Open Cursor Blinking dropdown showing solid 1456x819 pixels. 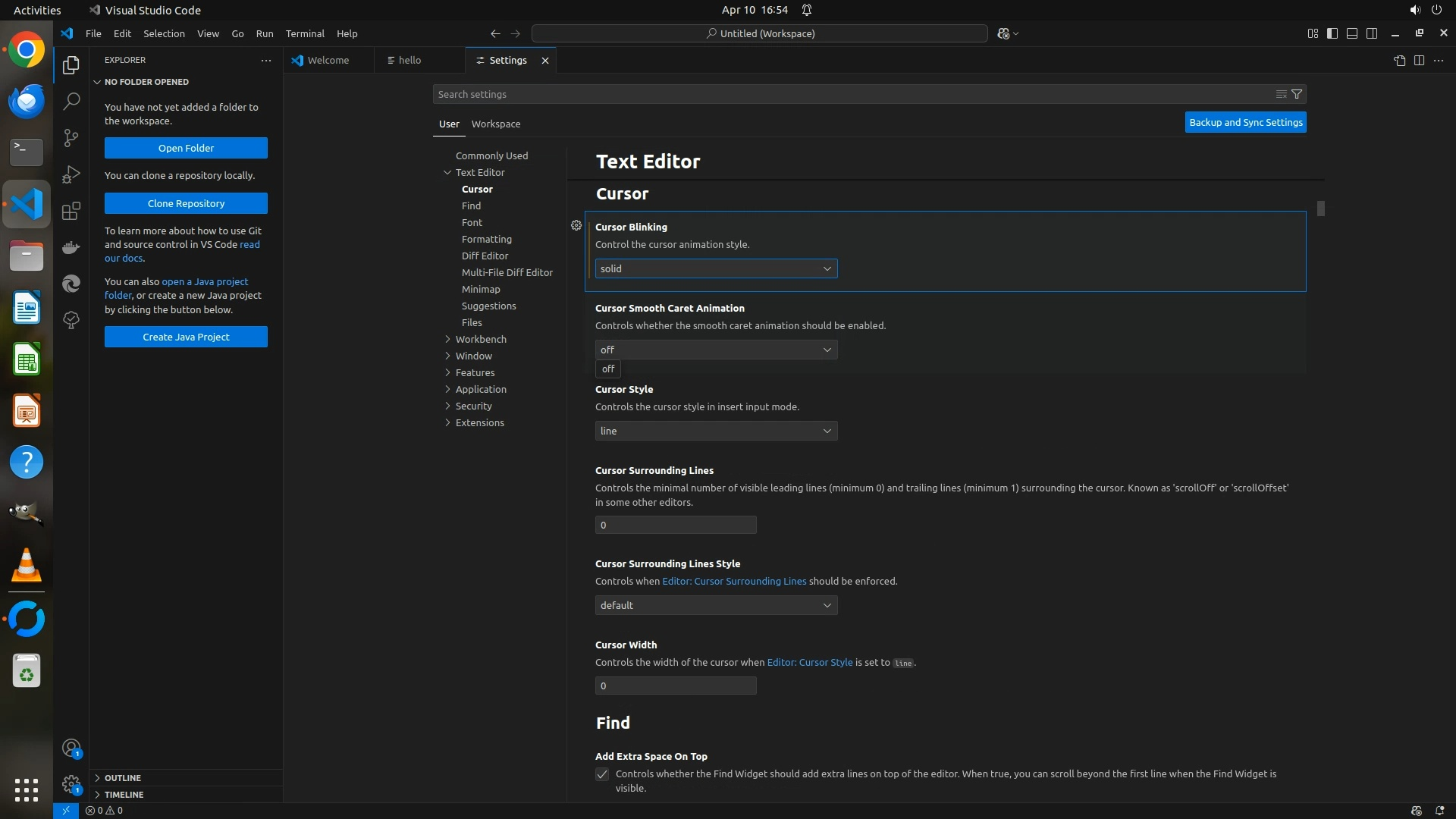pyautogui.click(x=716, y=268)
